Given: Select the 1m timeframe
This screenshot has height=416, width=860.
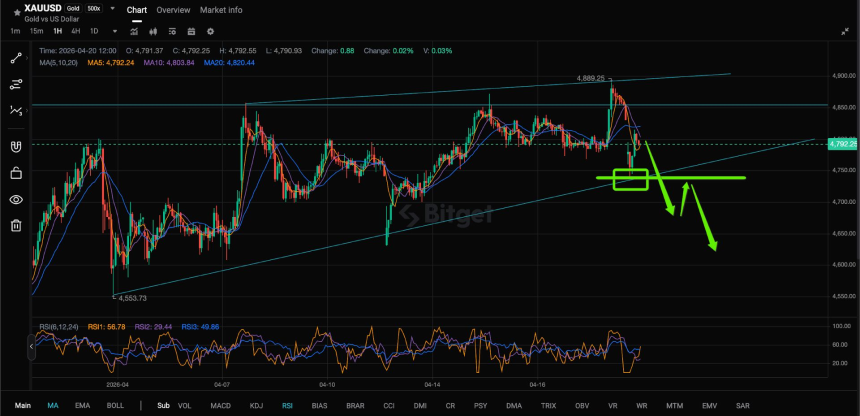Looking at the screenshot, I should point(15,31).
